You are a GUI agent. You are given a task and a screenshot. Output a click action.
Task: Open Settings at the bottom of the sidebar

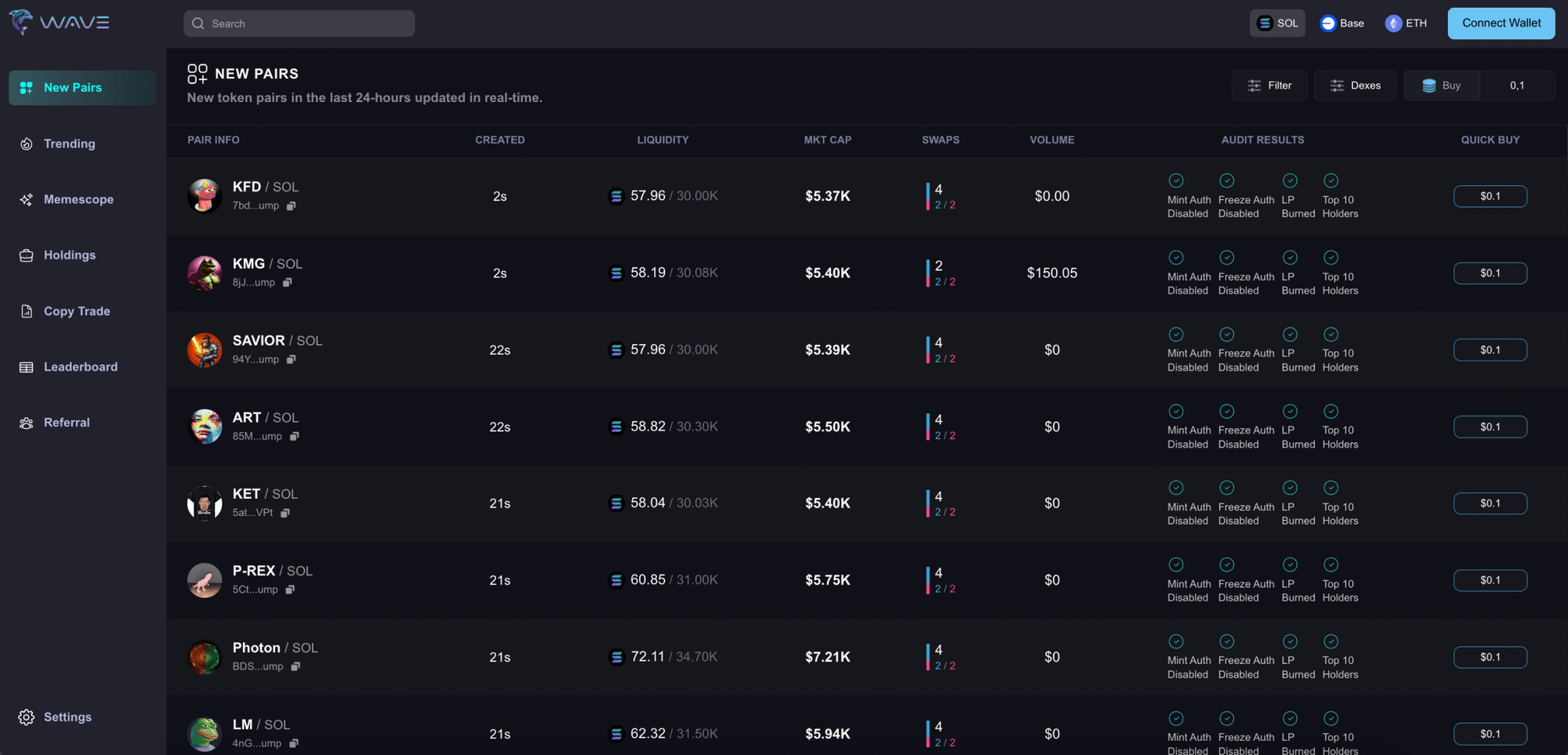(x=67, y=717)
